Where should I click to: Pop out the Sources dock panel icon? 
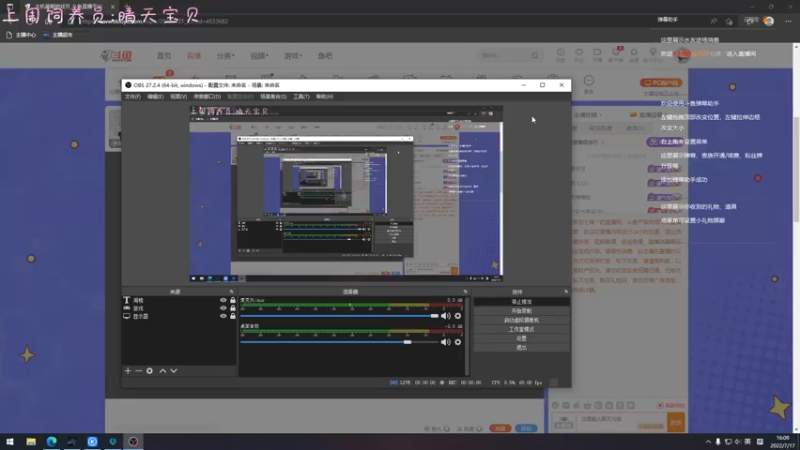pos(232,292)
